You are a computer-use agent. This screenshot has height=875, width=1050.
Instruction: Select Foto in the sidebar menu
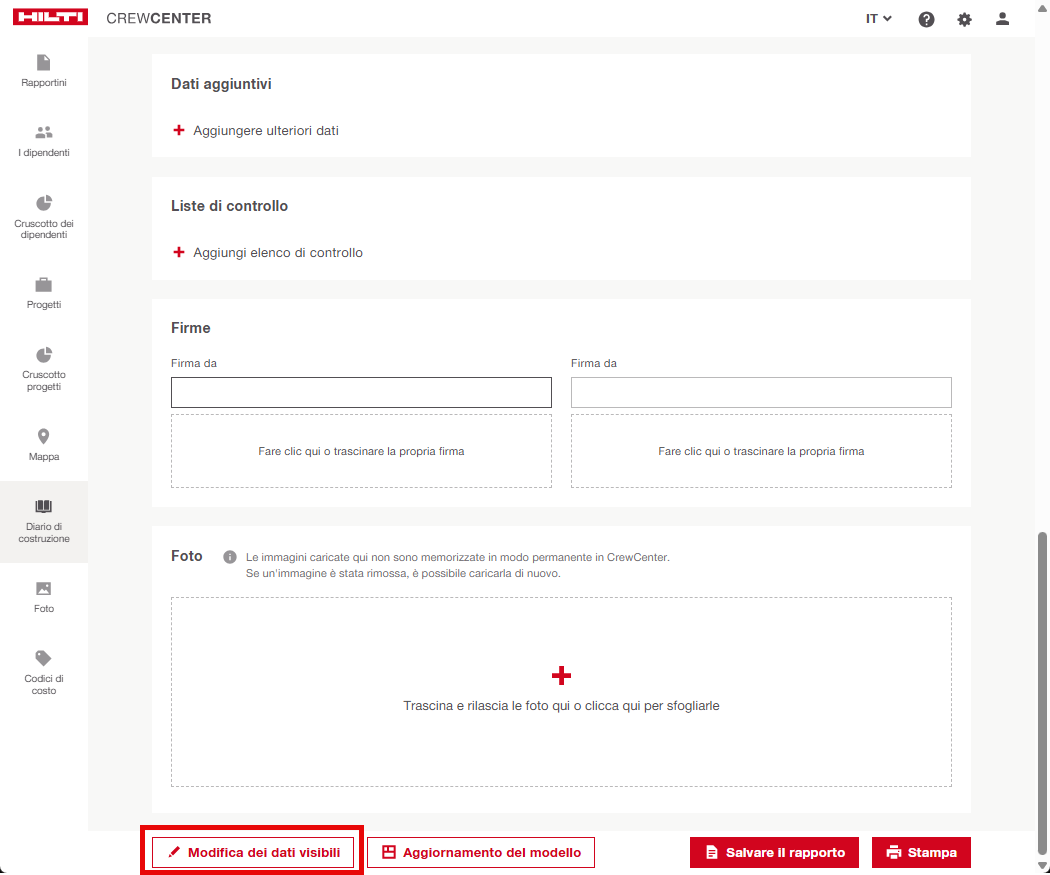click(x=43, y=596)
